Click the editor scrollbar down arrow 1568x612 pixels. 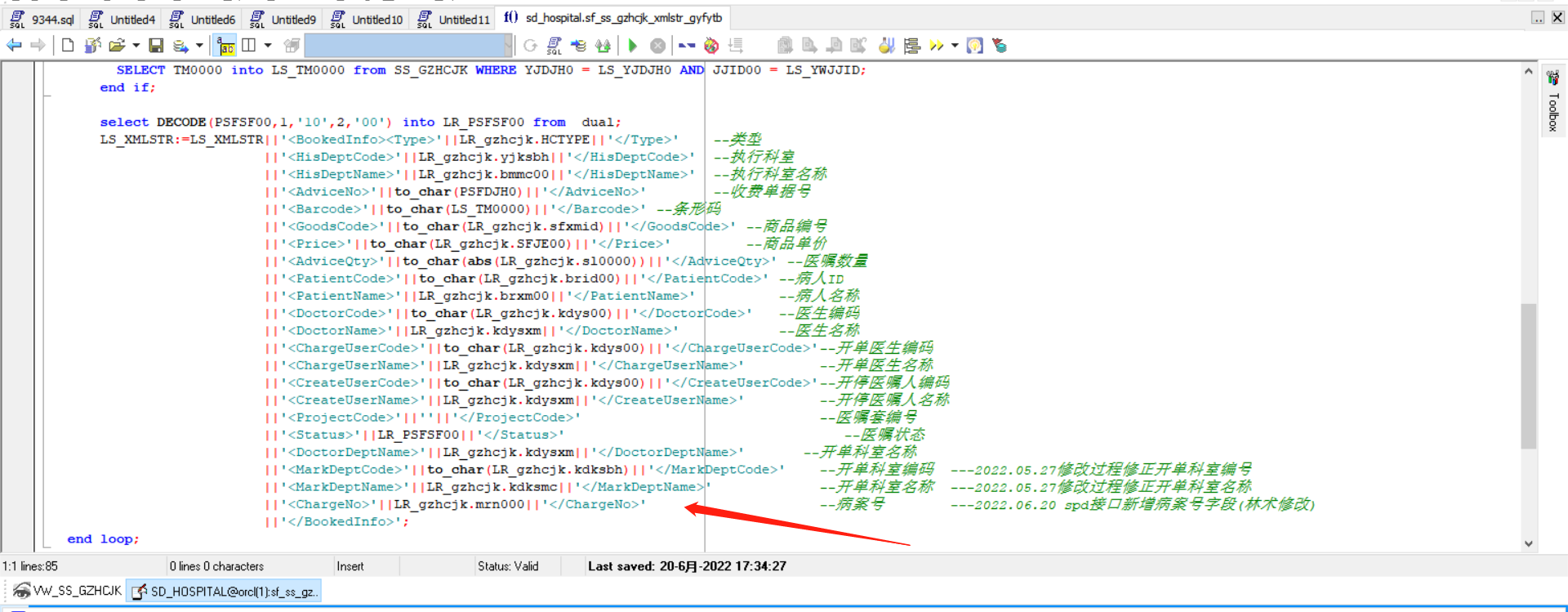click(x=1528, y=543)
